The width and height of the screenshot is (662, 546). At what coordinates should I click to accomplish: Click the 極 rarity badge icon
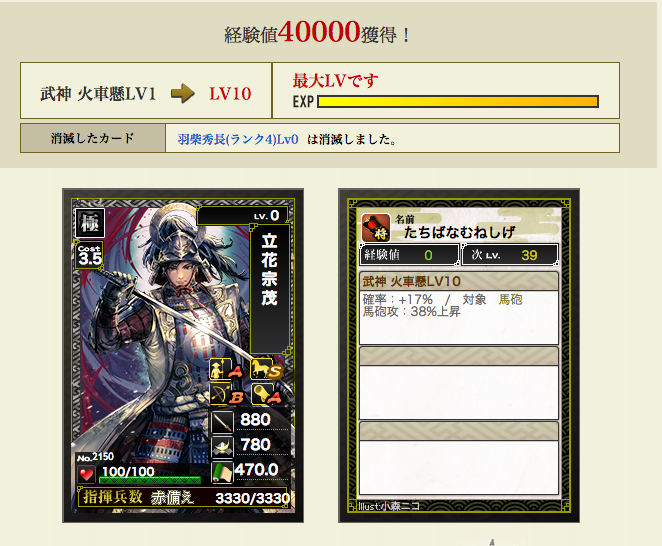coord(90,223)
